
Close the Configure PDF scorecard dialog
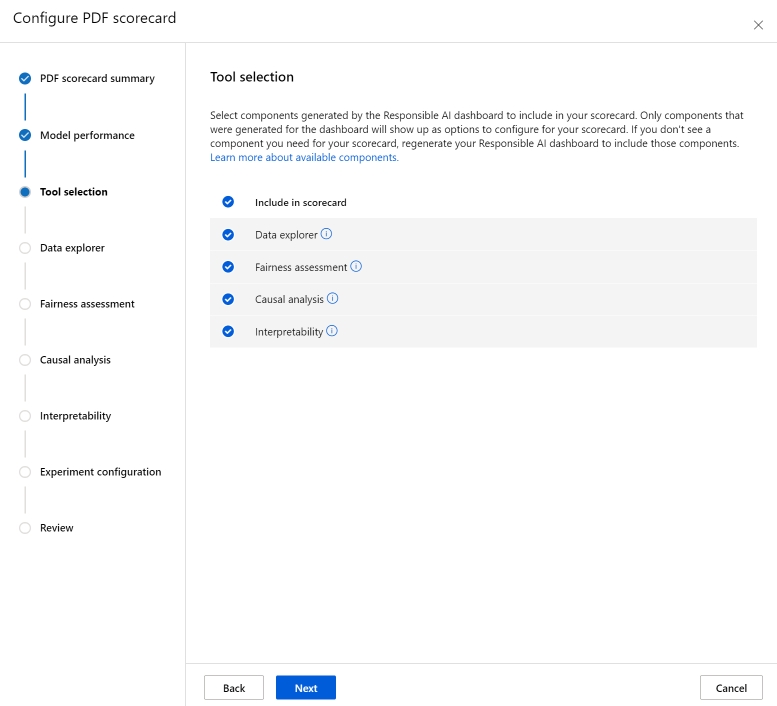click(758, 25)
